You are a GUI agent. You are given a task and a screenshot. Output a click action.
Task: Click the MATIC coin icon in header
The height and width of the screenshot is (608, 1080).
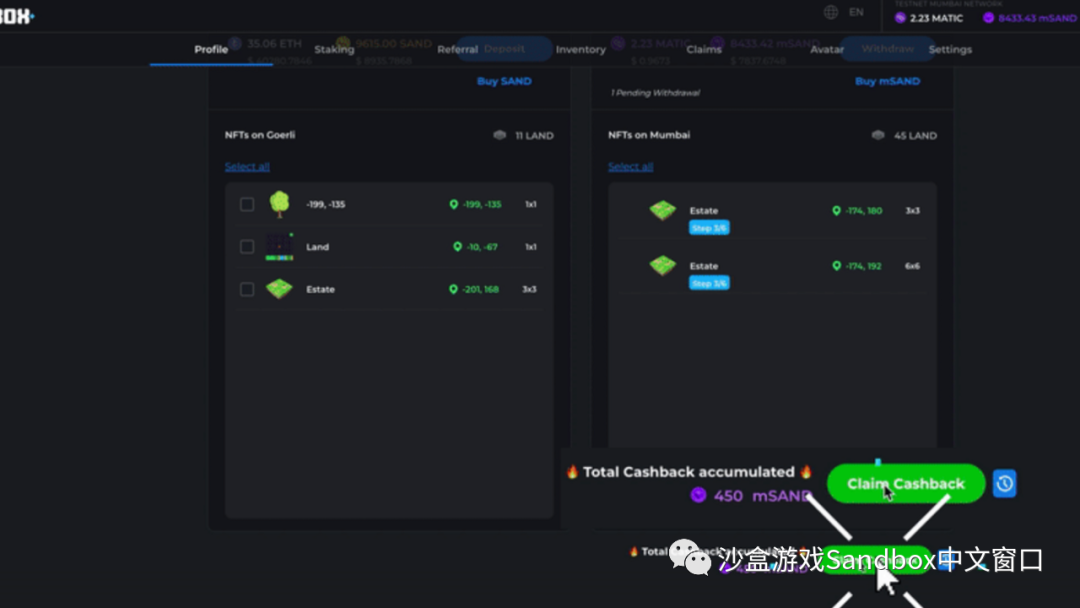pyautogui.click(x=900, y=18)
